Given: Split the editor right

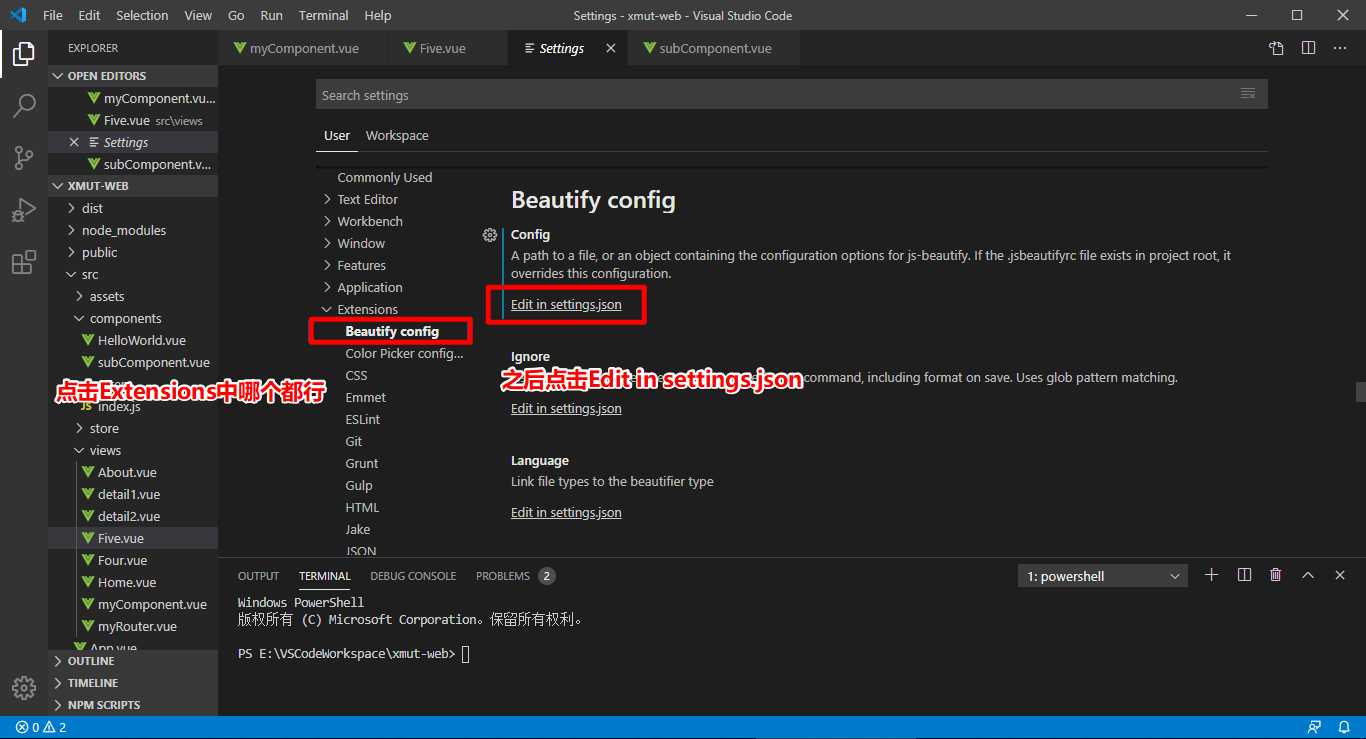Looking at the screenshot, I should click(x=1308, y=48).
